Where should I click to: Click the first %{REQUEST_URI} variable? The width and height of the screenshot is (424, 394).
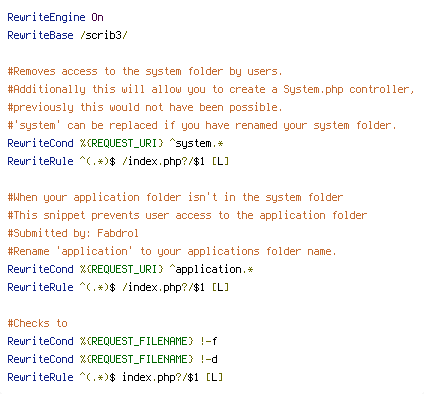(122, 143)
